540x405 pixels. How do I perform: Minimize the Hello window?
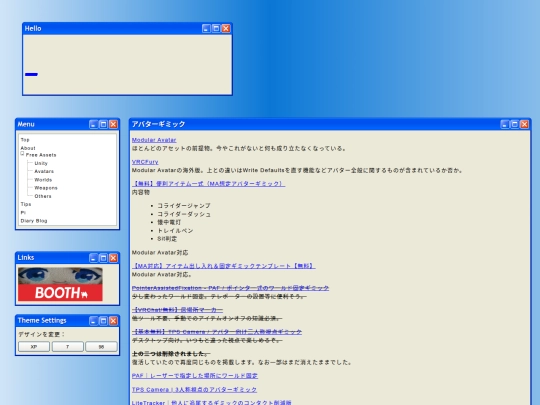click(206, 29)
